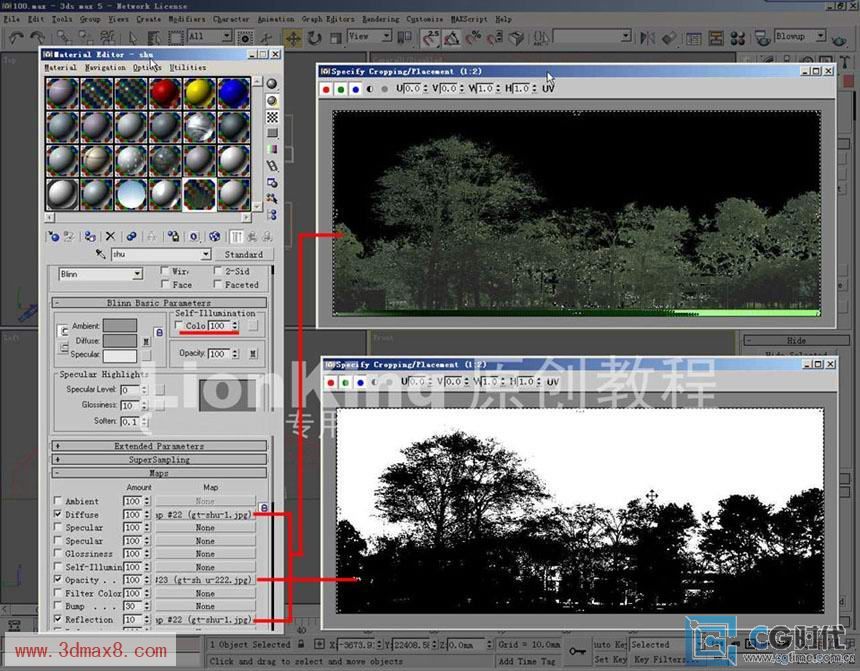Pick material from object with eyedropper
Viewport: 860px width, 671px height.
click(100, 254)
